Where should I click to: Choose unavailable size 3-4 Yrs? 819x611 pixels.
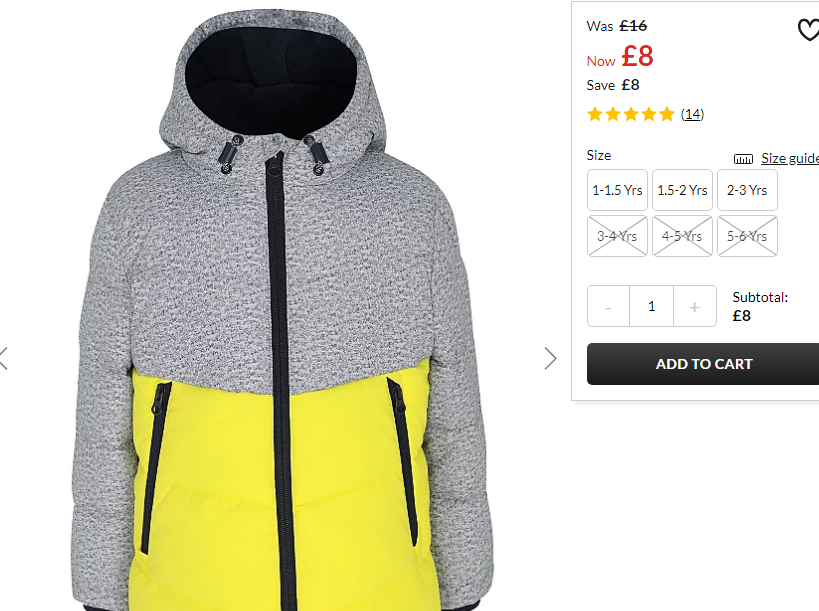[617, 236]
